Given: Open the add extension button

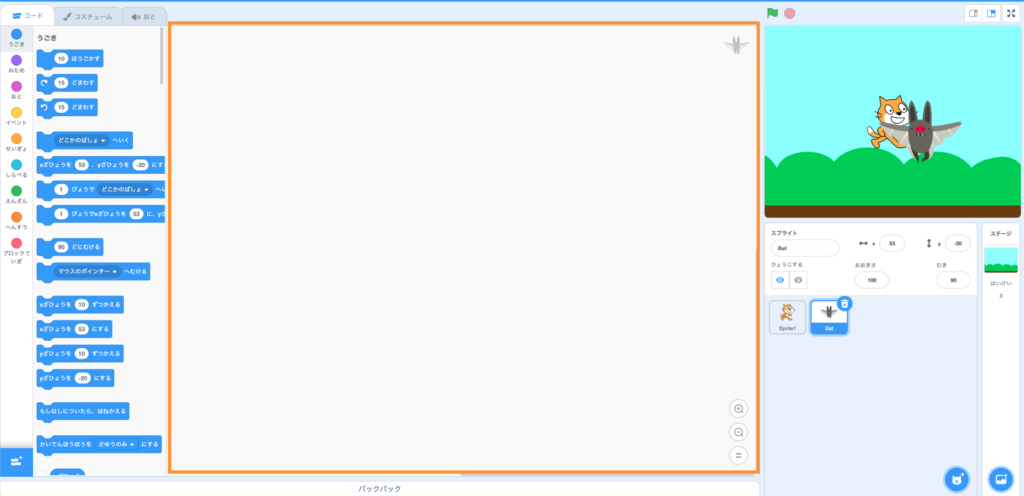Looking at the screenshot, I should 16,461.
